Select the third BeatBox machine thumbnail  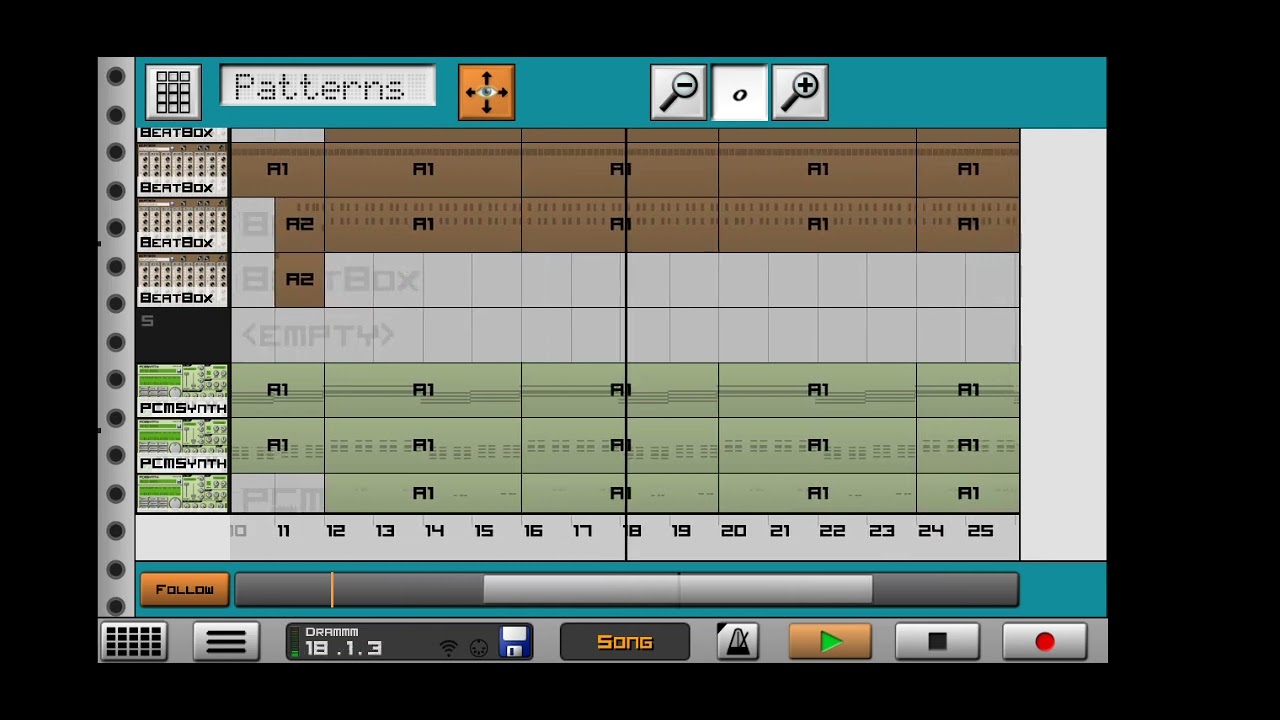tap(182, 224)
